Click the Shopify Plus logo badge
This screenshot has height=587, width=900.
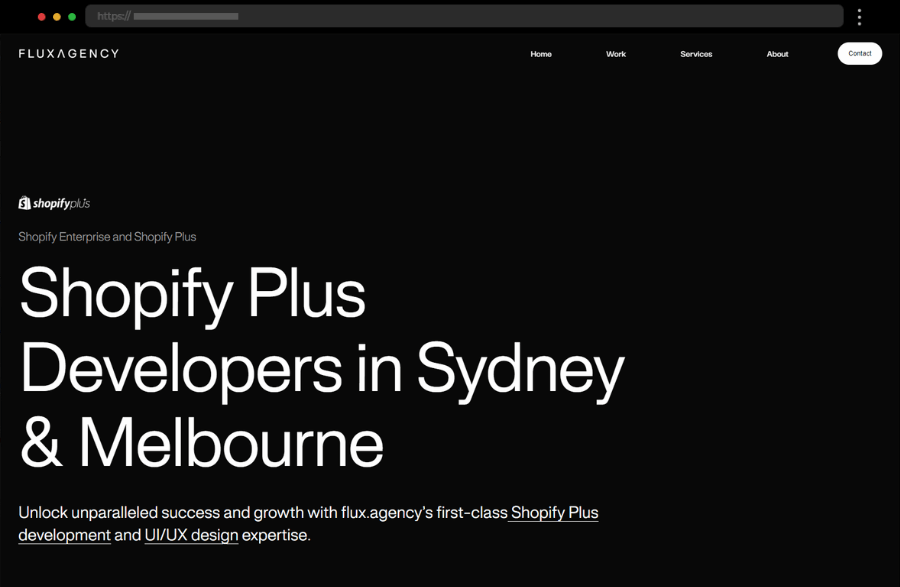54,203
